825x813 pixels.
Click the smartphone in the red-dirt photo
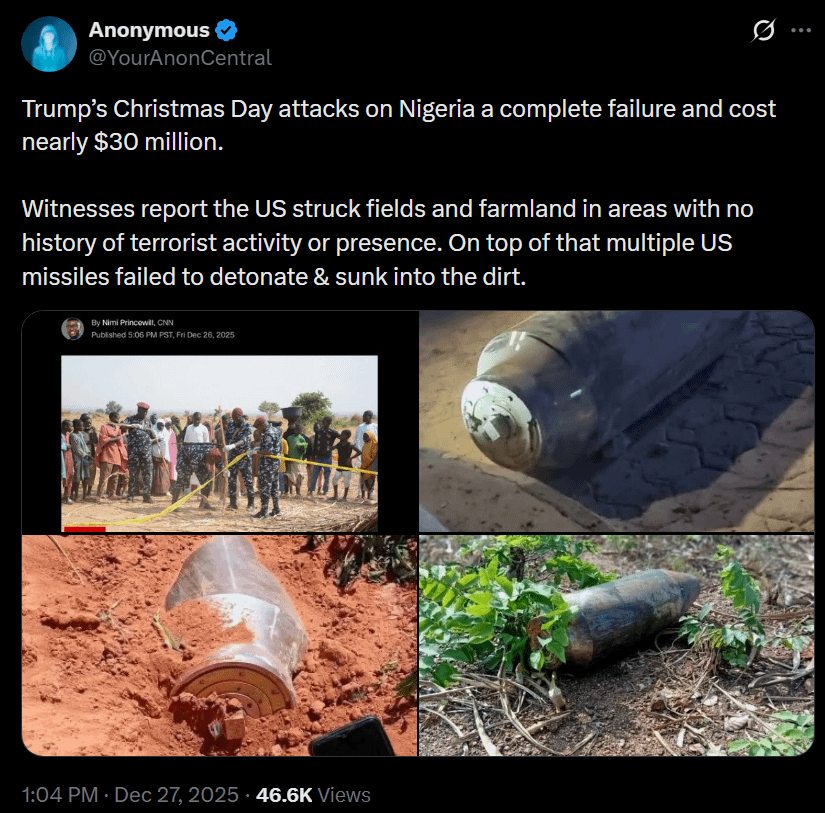click(351, 738)
